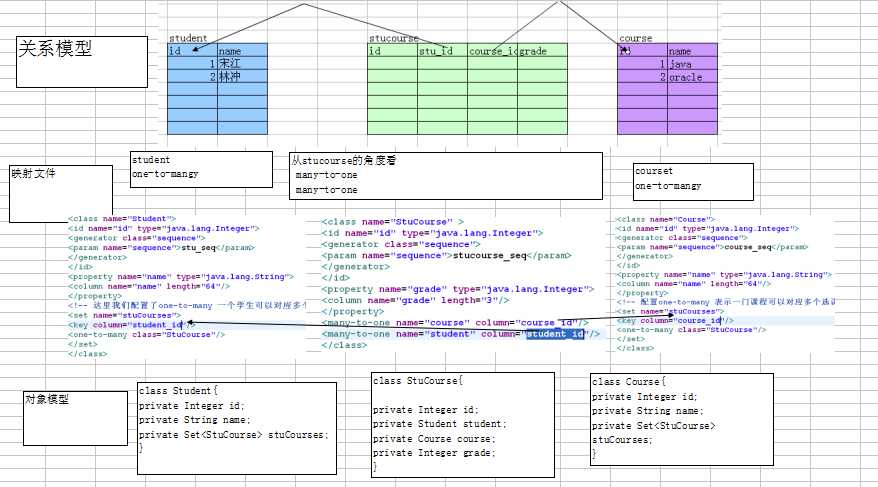The image size is (878, 487).
Task: Select the 'oracle' cell in the course table
Action: coord(693,77)
